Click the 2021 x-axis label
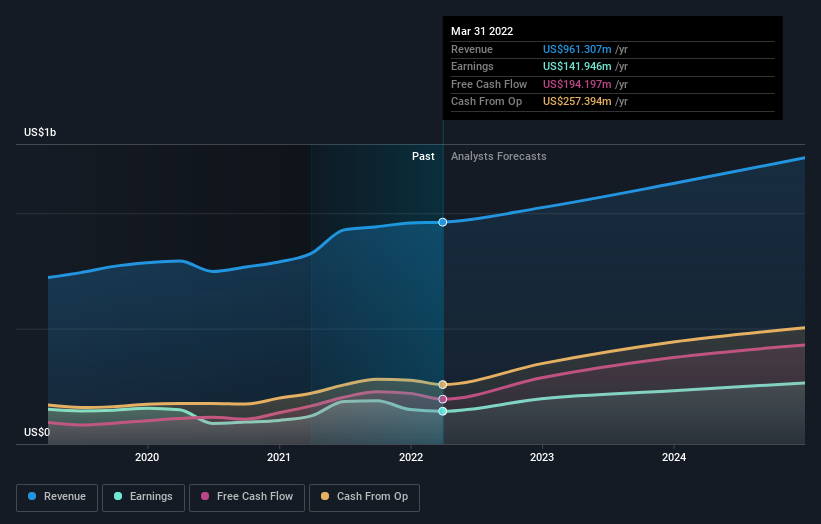 279,458
